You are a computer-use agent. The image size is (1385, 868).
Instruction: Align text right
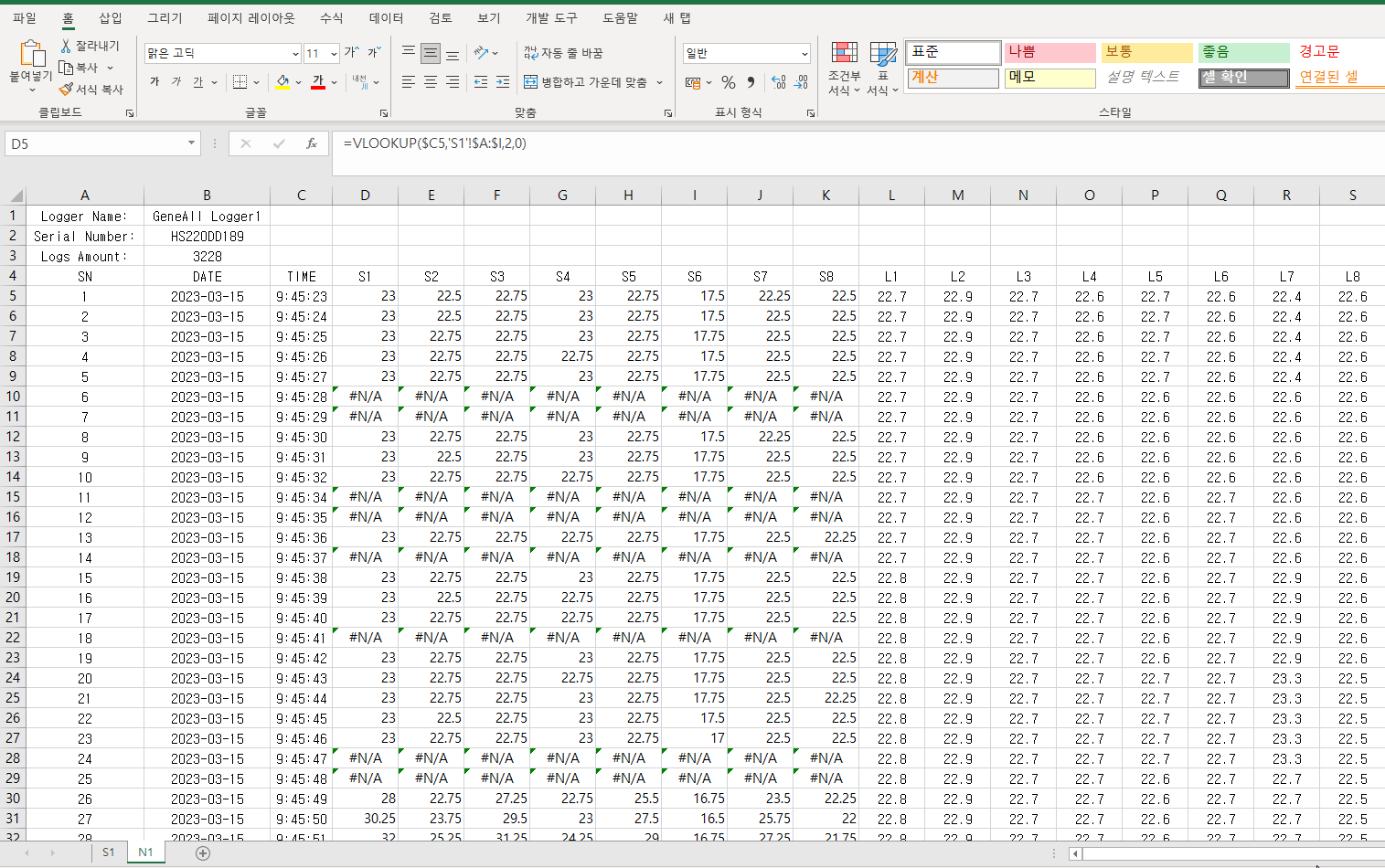tap(453, 82)
